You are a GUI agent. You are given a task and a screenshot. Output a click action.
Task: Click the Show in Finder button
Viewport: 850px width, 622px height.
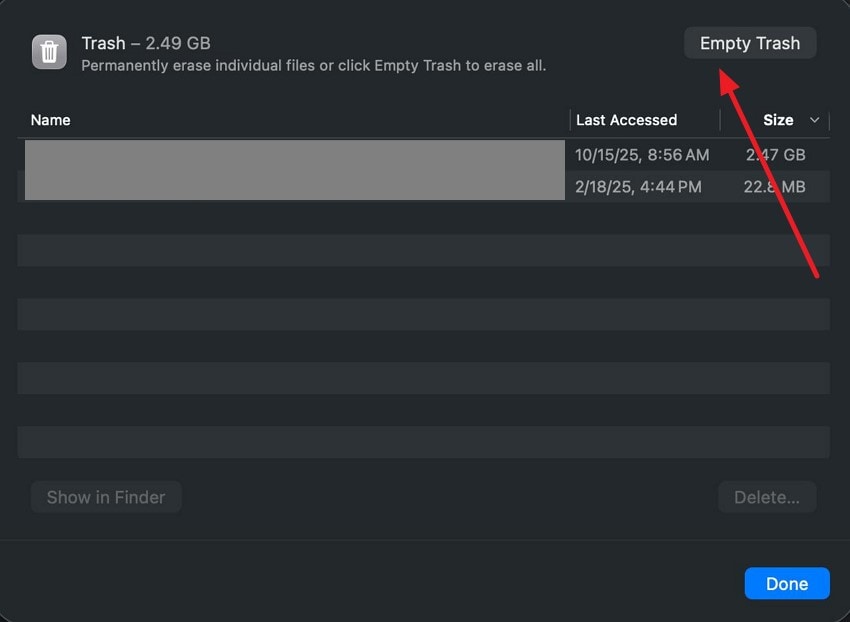tap(106, 497)
